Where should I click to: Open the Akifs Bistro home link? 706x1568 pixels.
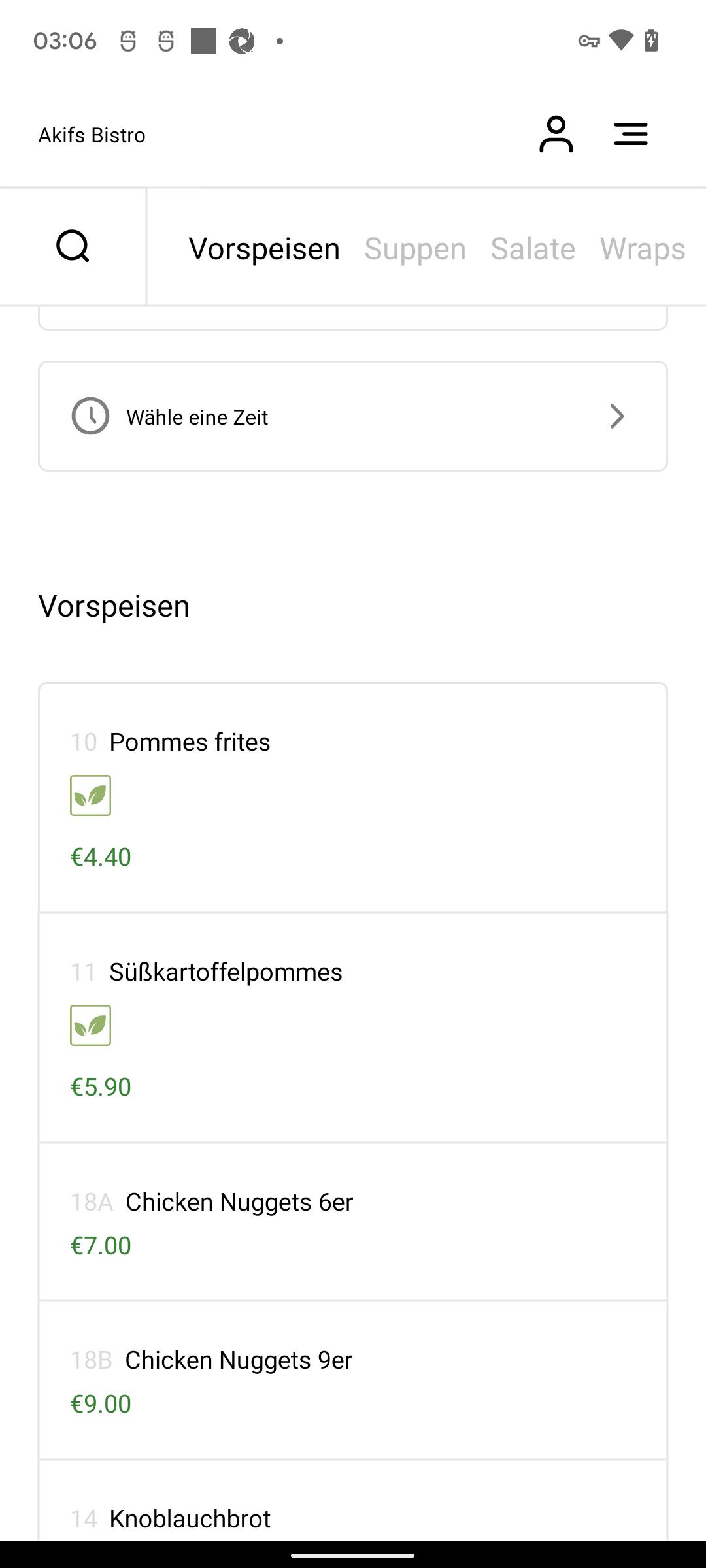coord(92,135)
